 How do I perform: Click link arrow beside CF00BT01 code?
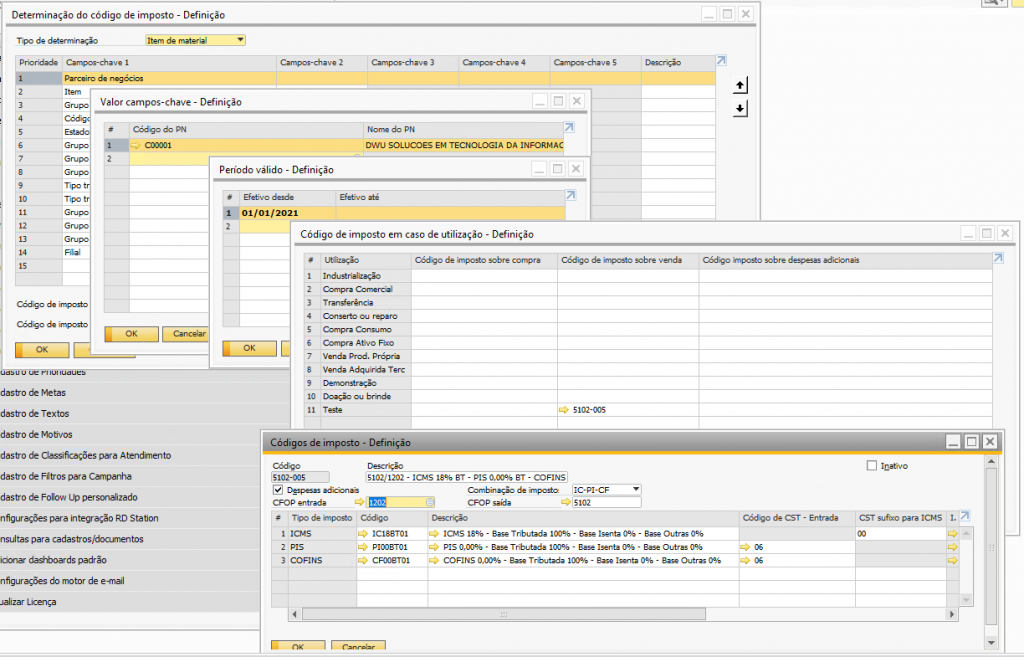362,560
